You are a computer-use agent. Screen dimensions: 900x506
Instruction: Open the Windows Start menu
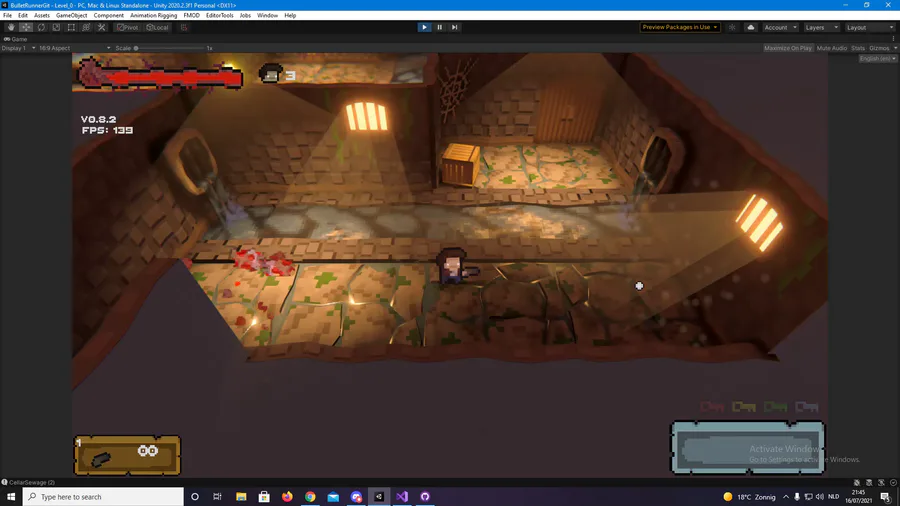click(11, 496)
